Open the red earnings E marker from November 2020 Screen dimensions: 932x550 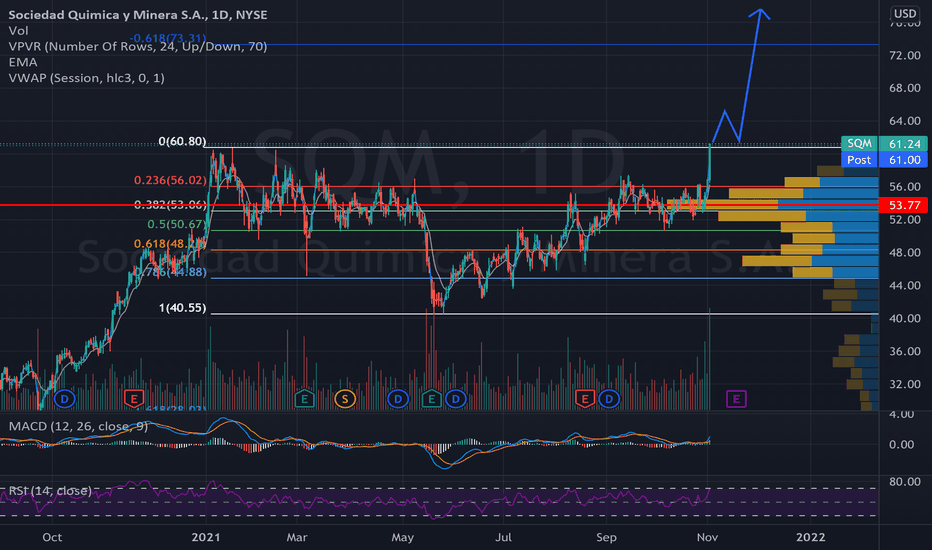tap(134, 399)
